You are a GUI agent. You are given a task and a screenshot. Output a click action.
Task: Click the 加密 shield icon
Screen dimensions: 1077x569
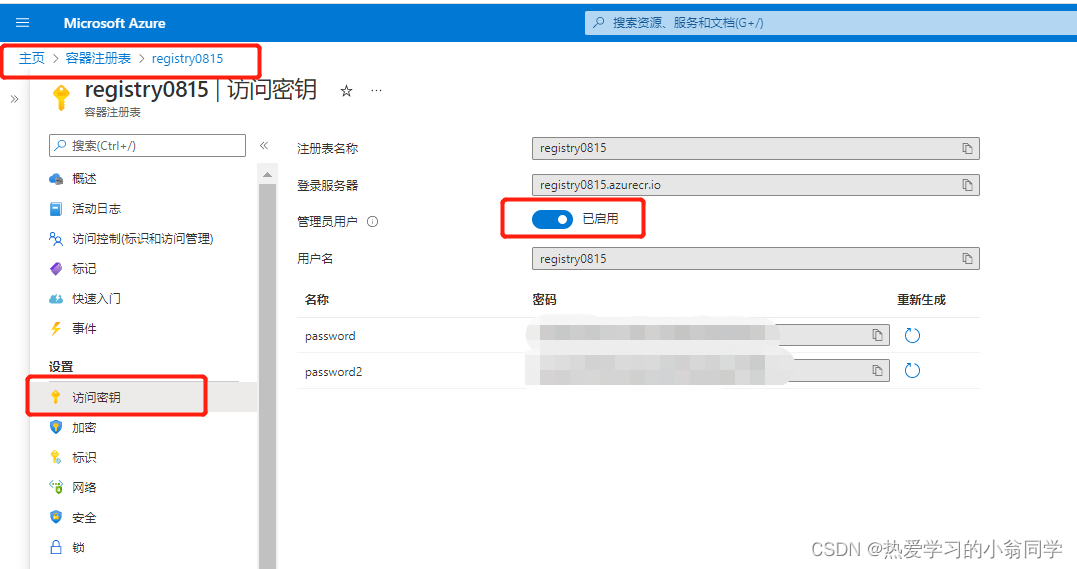(x=56, y=427)
